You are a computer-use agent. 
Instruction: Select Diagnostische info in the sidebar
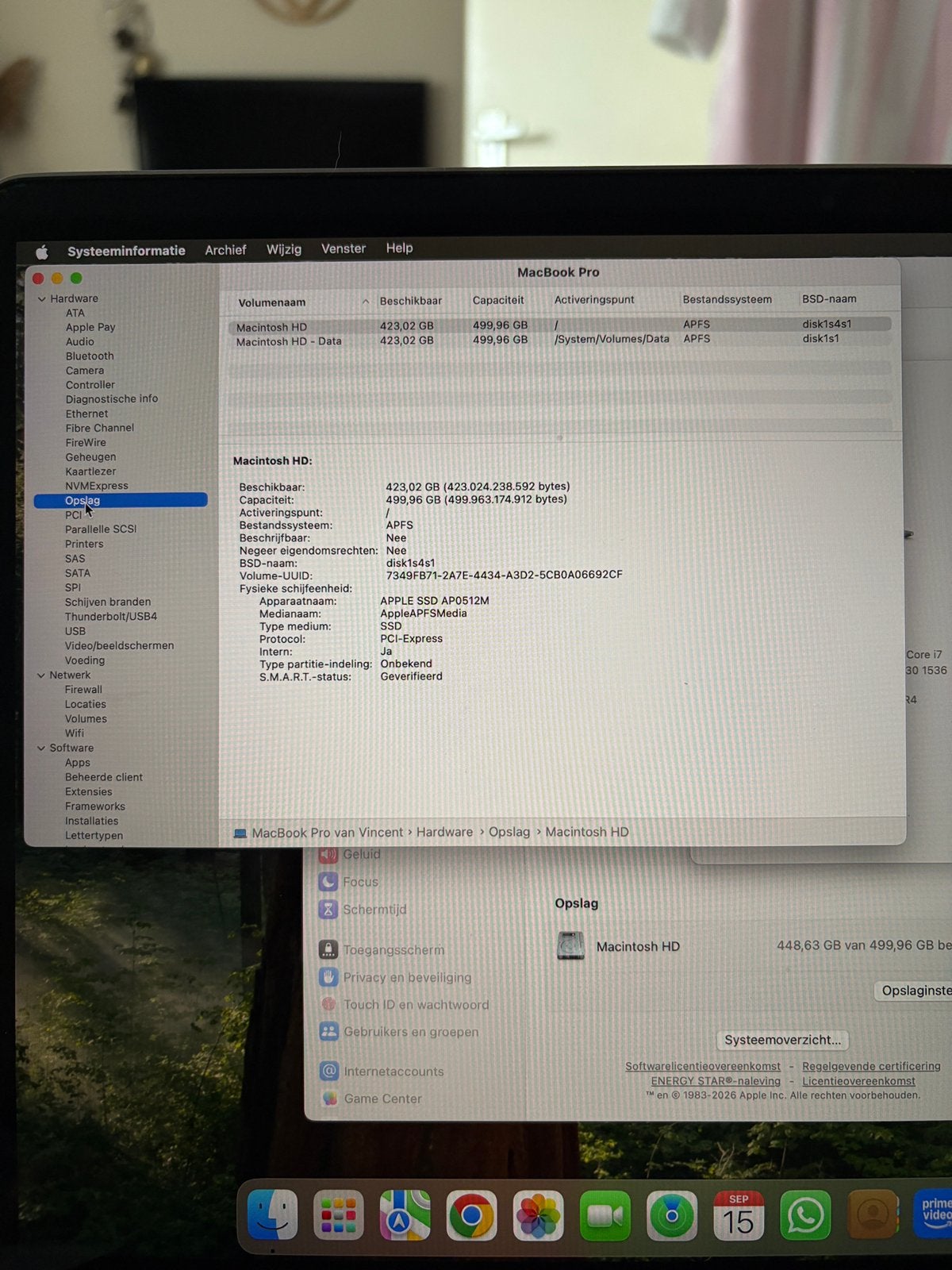point(112,399)
